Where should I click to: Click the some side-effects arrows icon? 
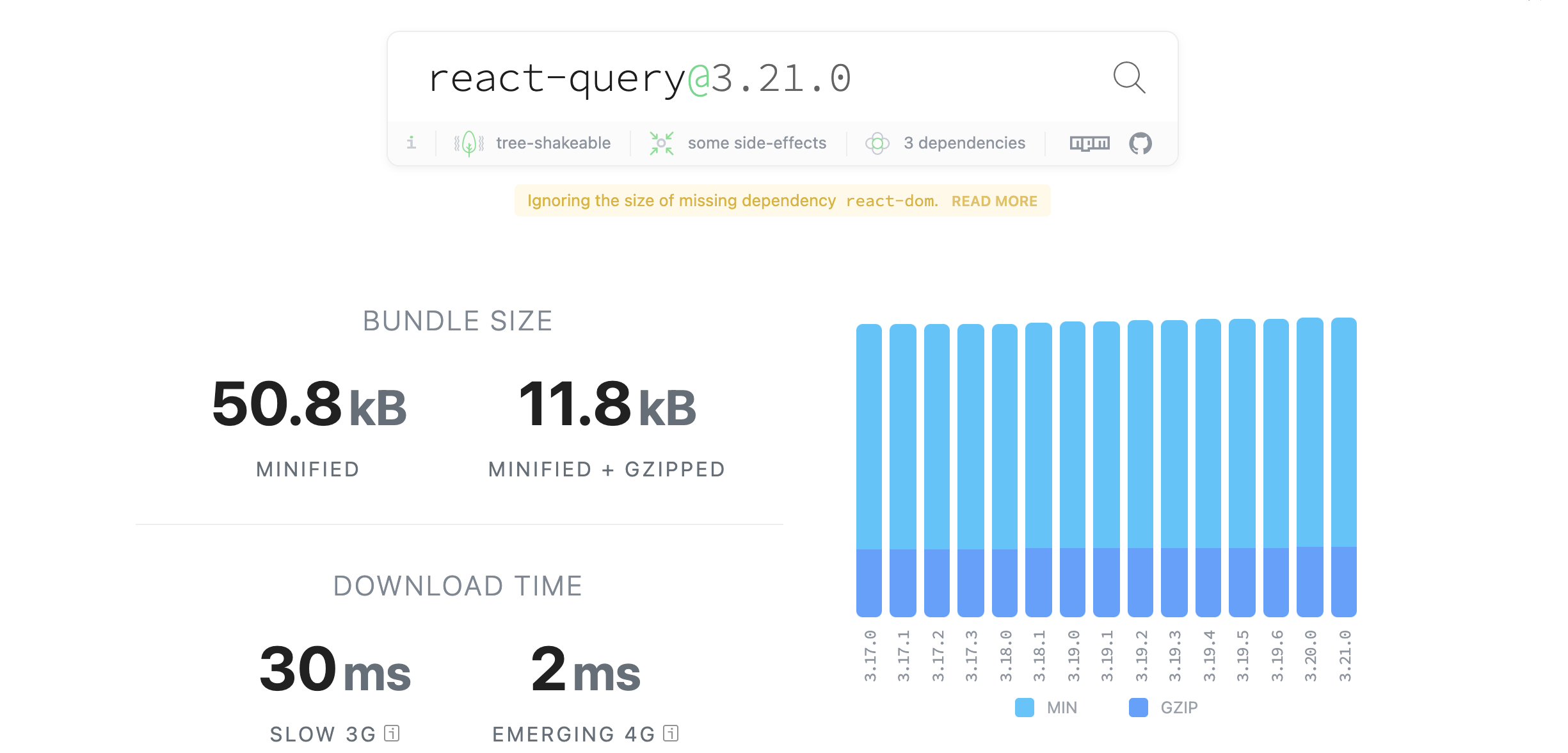pos(662,143)
